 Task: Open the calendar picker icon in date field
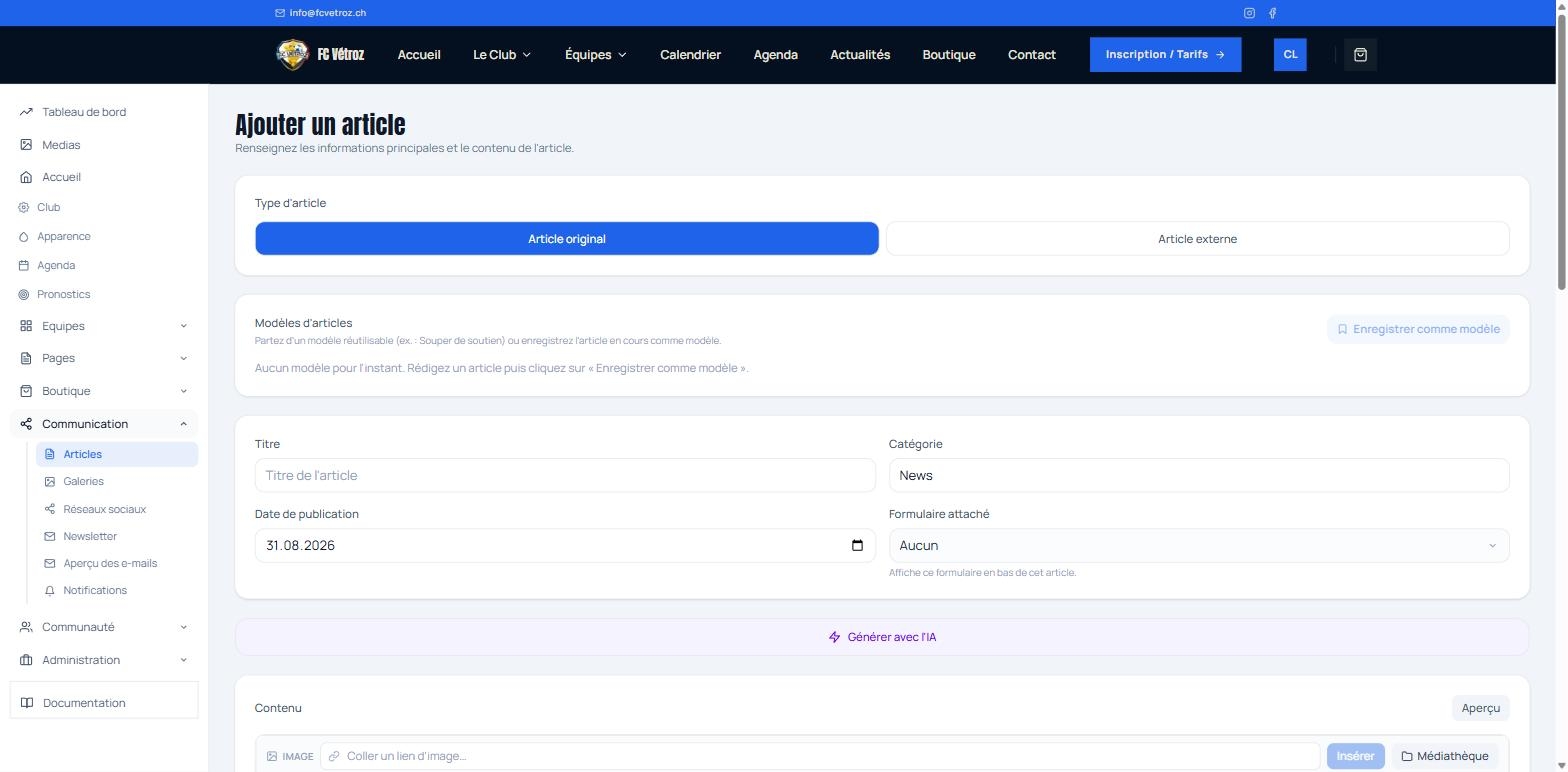point(857,546)
